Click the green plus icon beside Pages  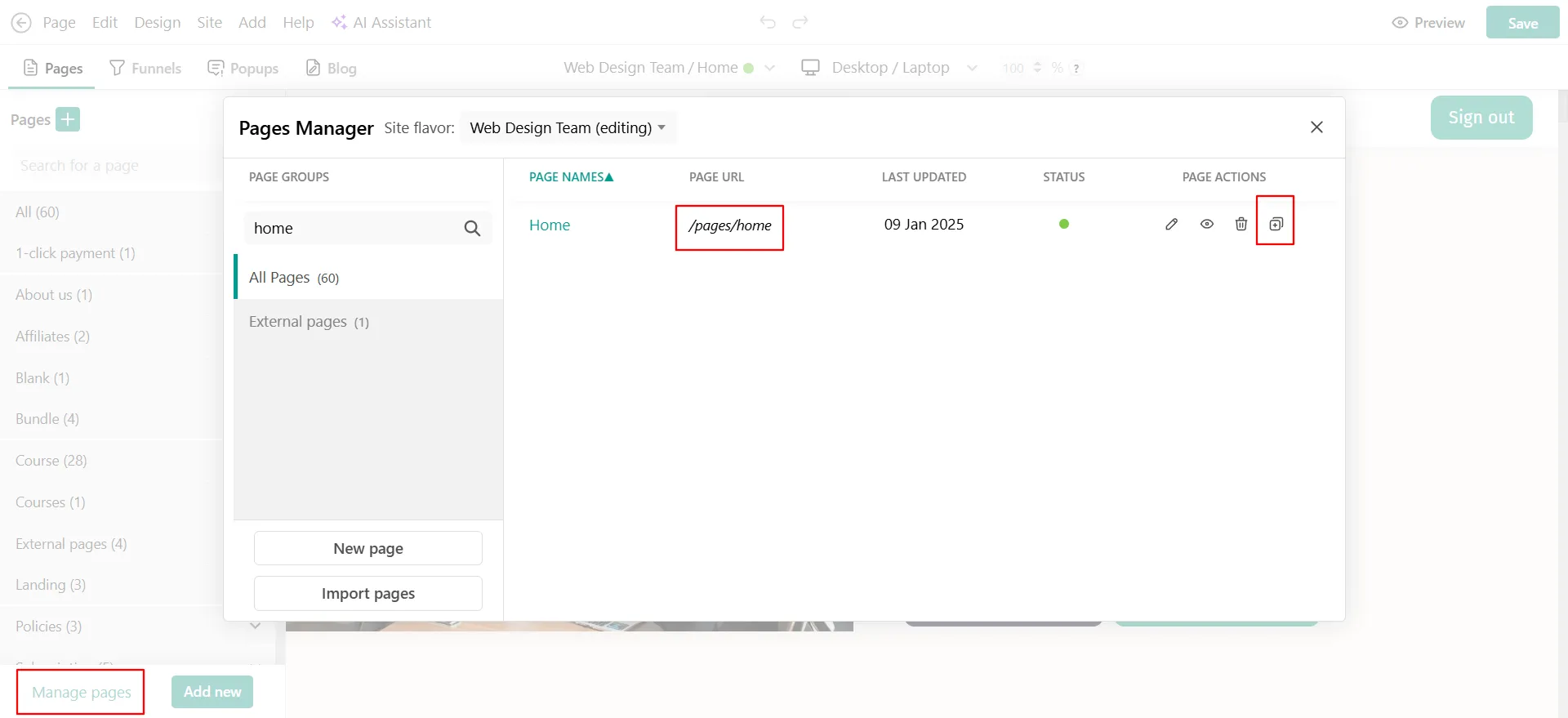pyautogui.click(x=68, y=119)
